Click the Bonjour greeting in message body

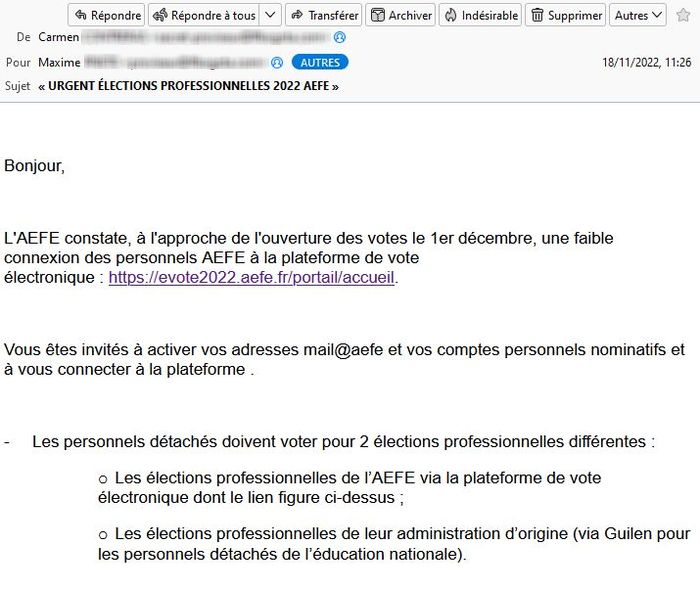34,166
